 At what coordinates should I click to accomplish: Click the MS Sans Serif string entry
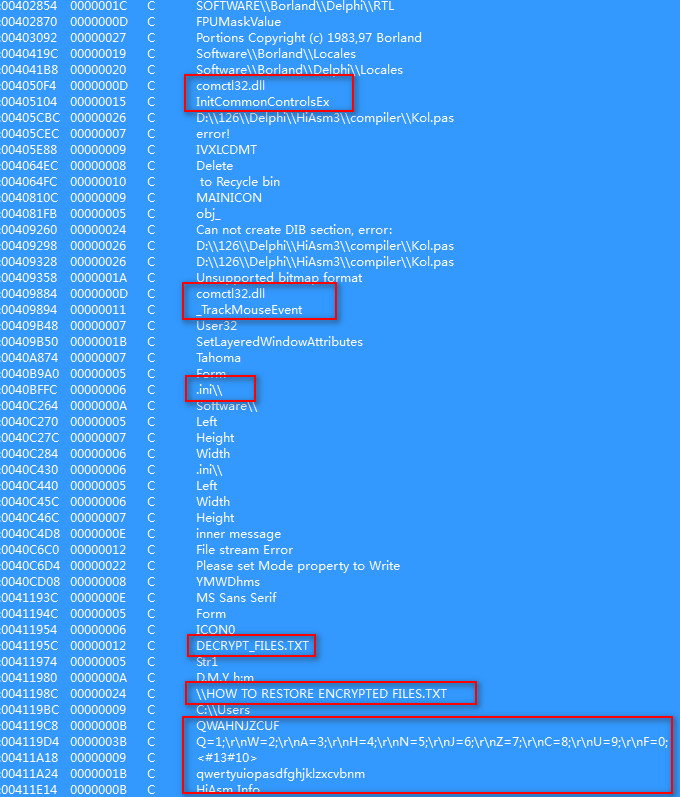point(236,598)
